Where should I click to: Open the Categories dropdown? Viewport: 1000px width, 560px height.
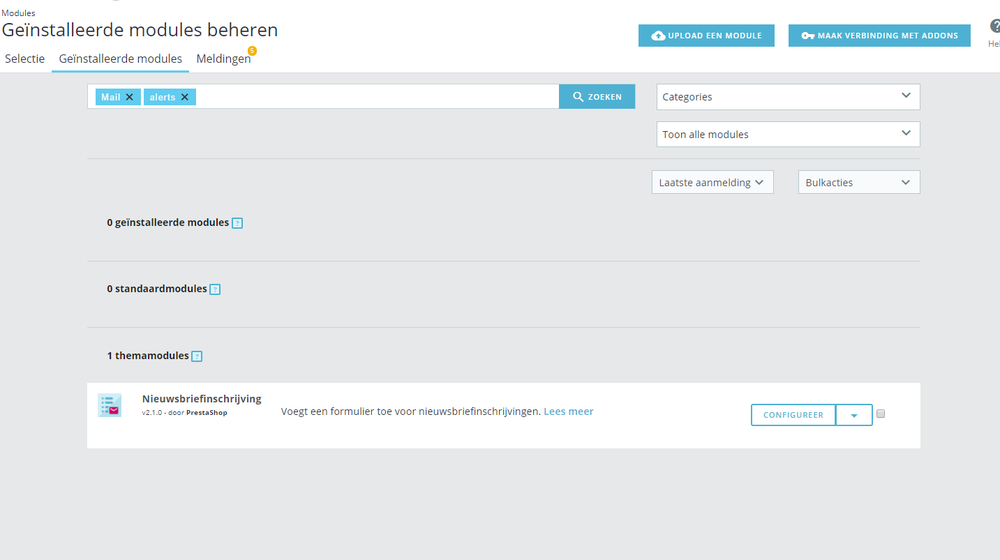point(788,97)
